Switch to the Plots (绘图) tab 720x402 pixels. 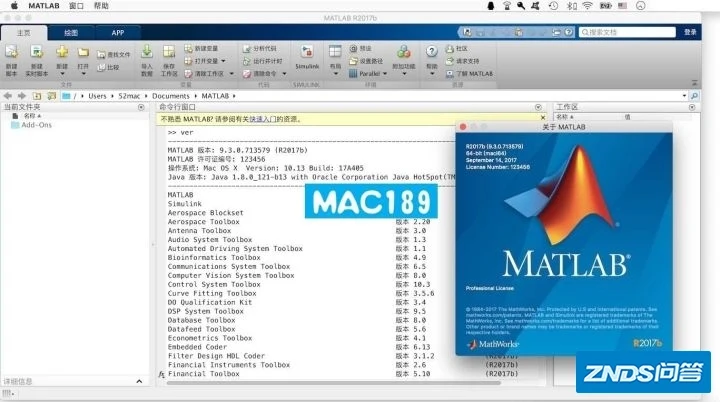pyautogui.click(x=71, y=33)
